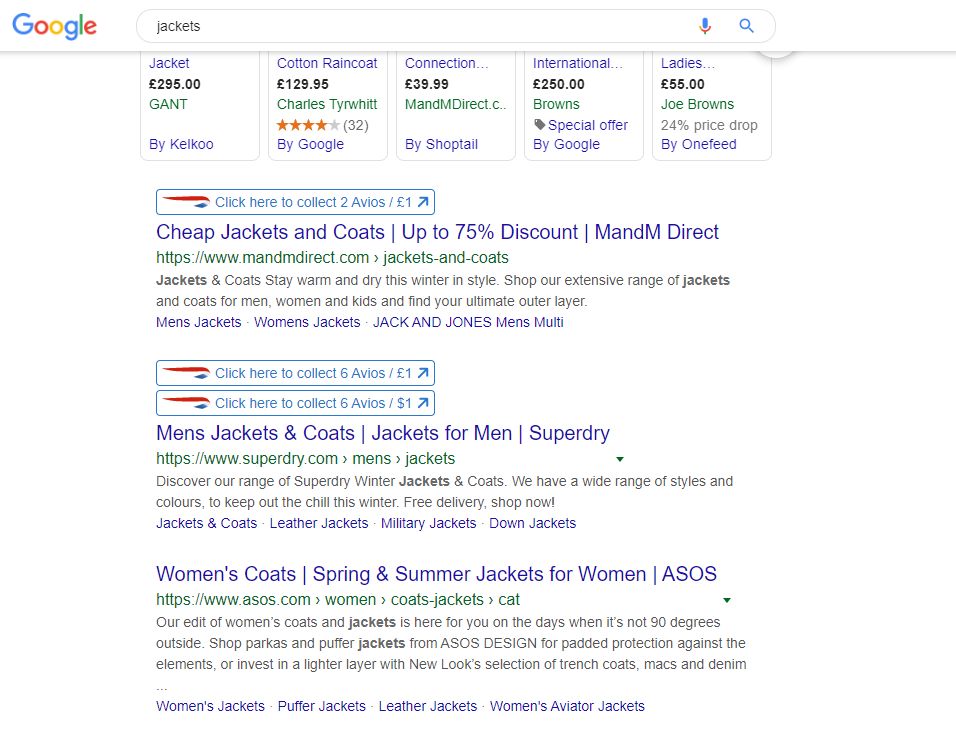Click 'Click here to collect 6 Avios / £1'
956x731 pixels.
click(x=313, y=373)
